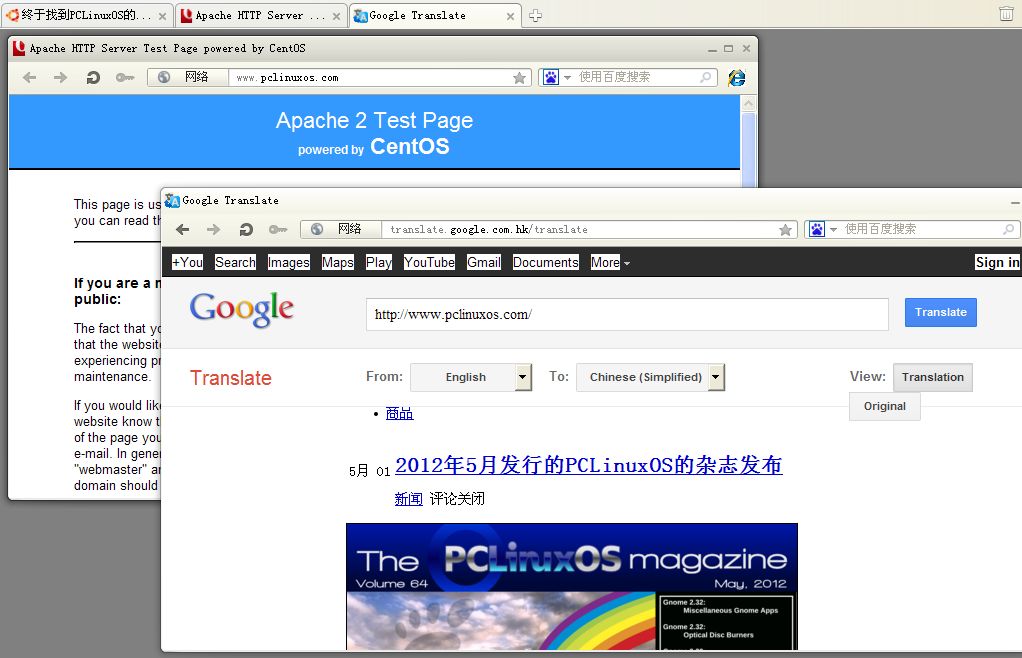Screen dimensions: 1022x658
Task: Click Baidu paw icon in Translate window
Action: (817, 229)
